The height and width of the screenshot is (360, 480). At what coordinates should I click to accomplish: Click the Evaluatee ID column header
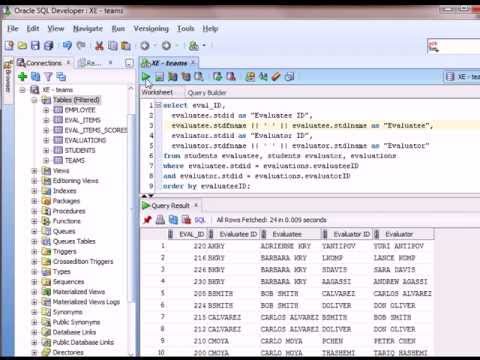234,234
